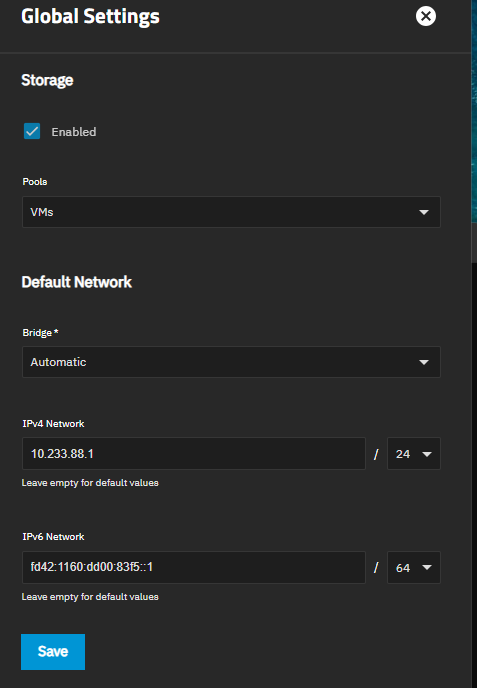Image resolution: width=477 pixels, height=688 pixels.
Task: Click the arrow icon beside the 64 prefix
Action: tap(427, 568)
